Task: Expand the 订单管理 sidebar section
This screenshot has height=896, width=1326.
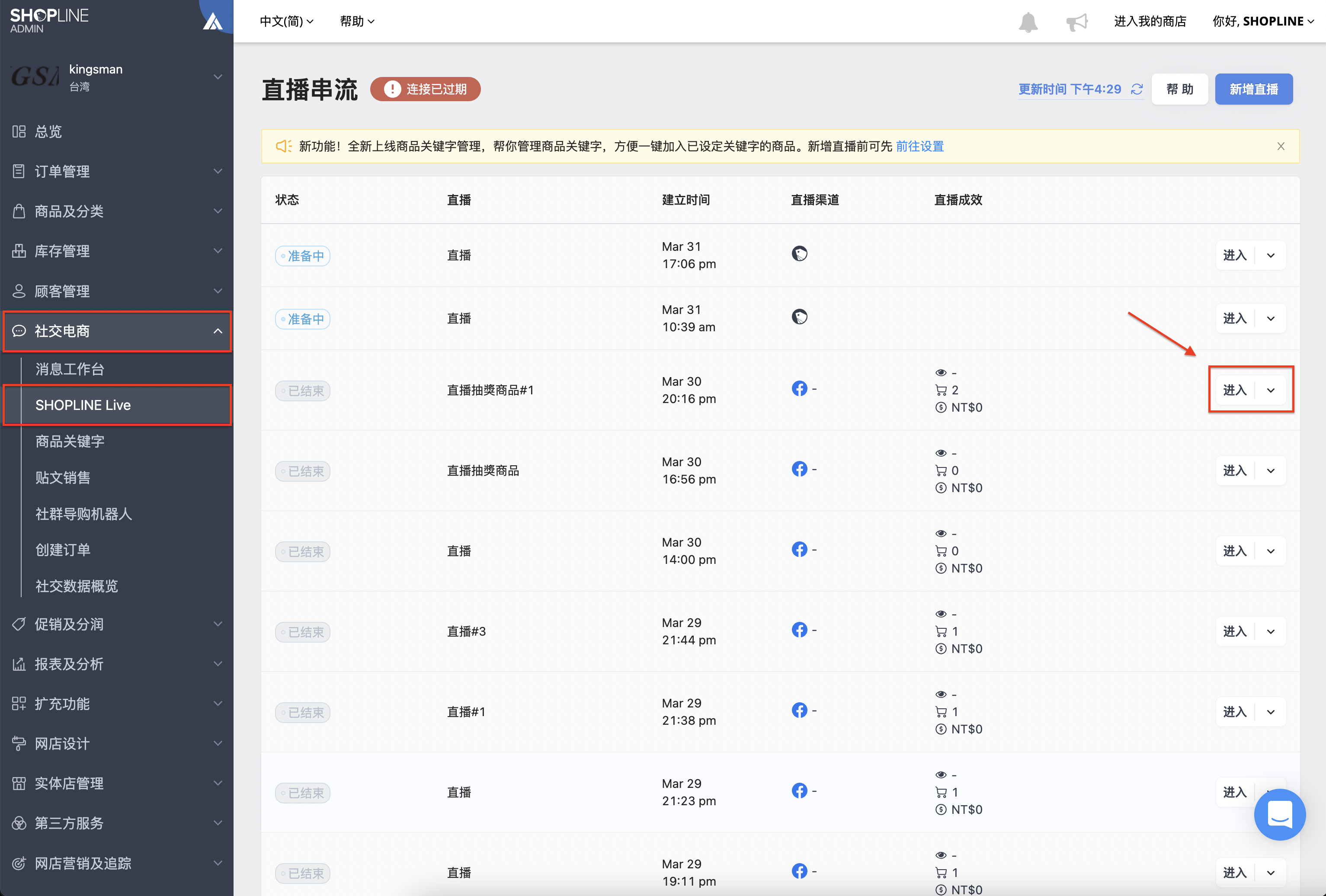Action: pyautogui.click(x=116, y=171)
